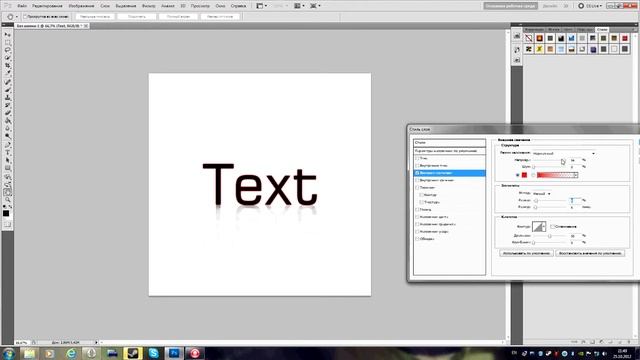Click Восстановить значения по умолчанию button
The image size is (640, 360).
[590, 253]
